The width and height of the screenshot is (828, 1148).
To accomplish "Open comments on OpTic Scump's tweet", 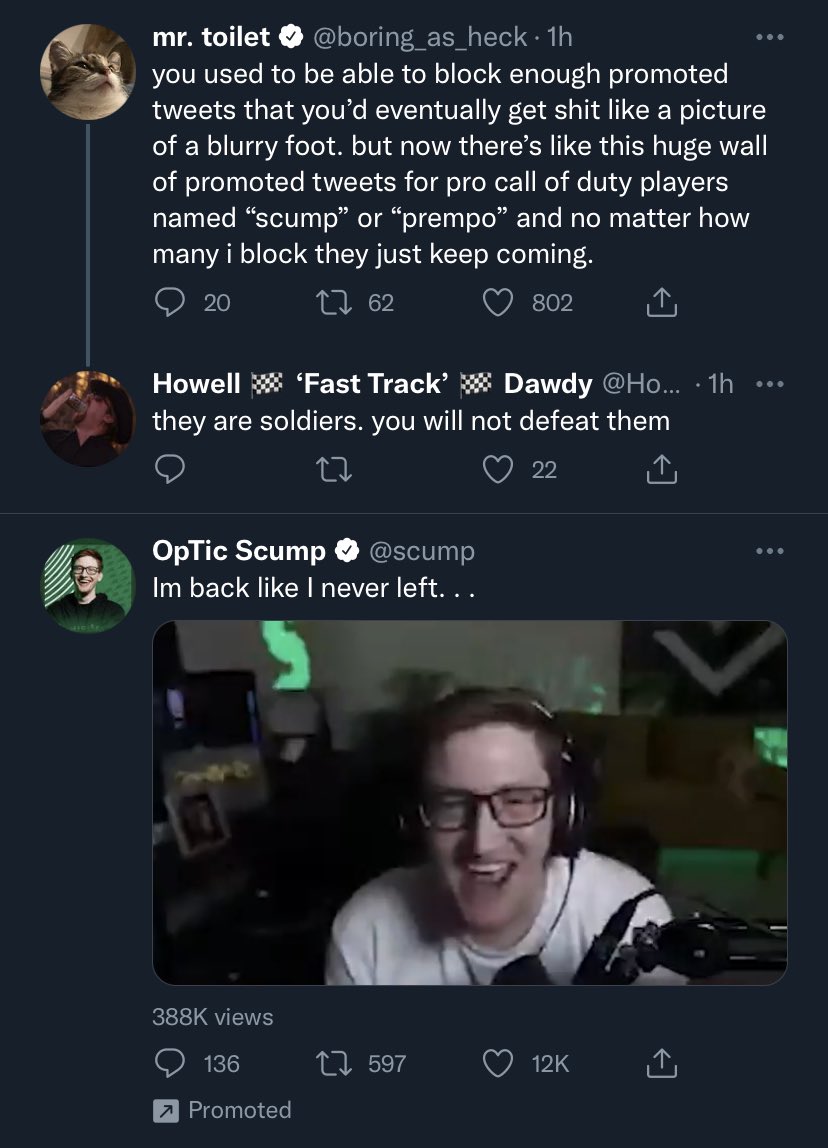I will (x=170, y=1064).
